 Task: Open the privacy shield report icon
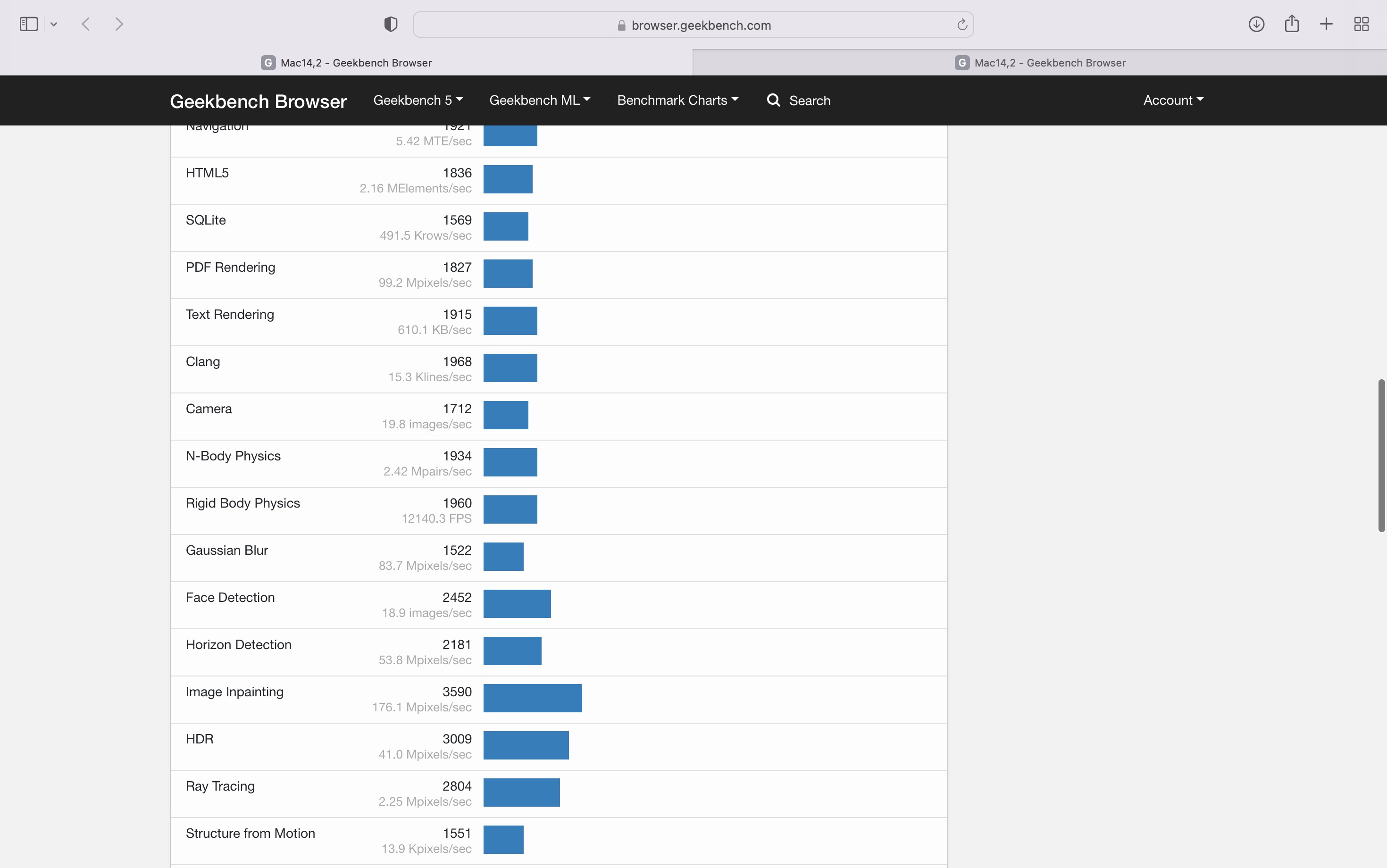(x=390, y=24)
